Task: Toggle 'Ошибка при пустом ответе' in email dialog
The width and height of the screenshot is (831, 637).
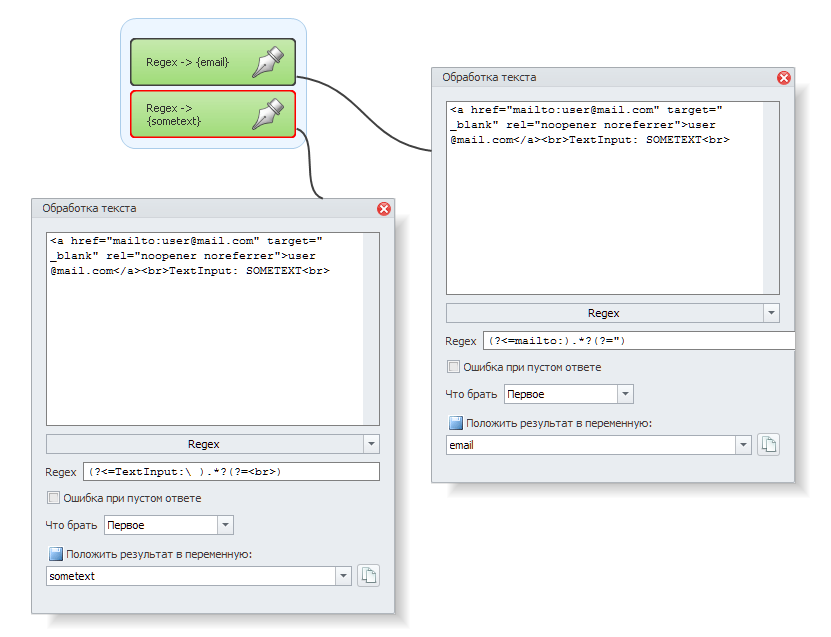Action: point(454,367)
